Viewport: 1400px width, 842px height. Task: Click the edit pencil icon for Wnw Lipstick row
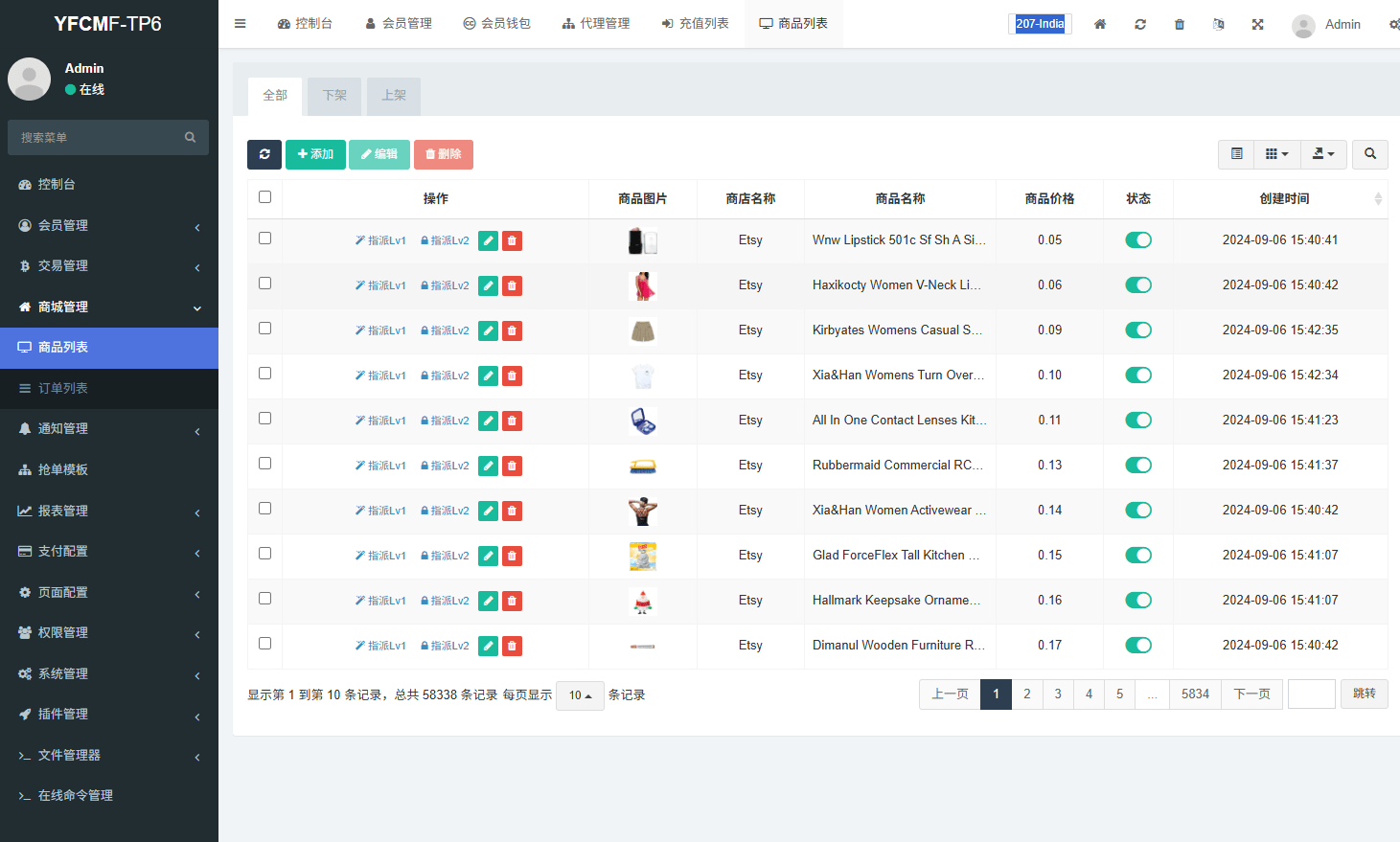click(488, 240)
